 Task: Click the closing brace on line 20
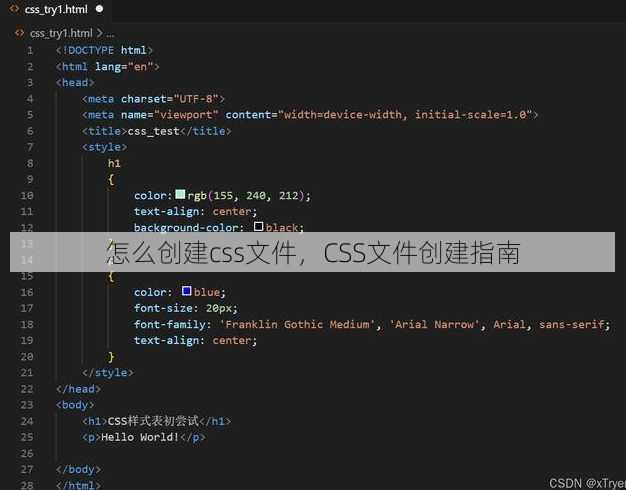pos(111,357)
